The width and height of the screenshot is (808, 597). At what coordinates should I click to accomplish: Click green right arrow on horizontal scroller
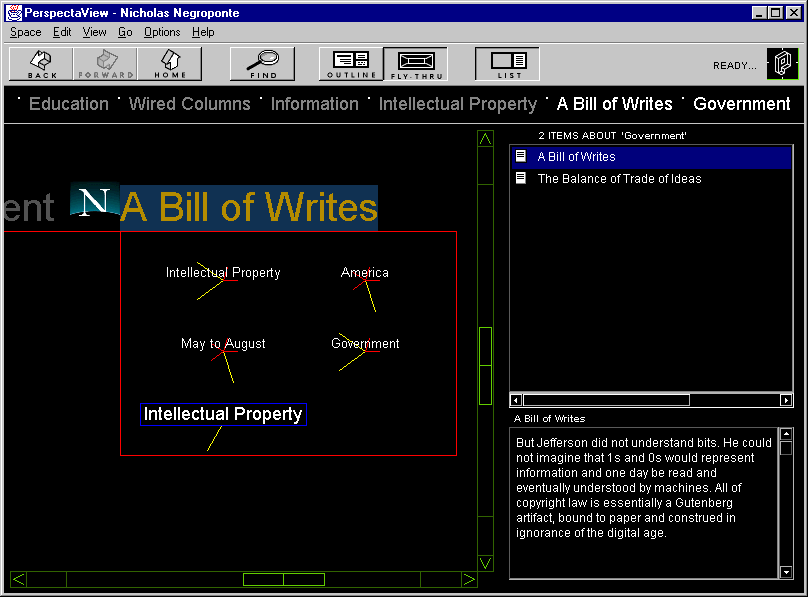pyautogui.click(x=469, y=579)
